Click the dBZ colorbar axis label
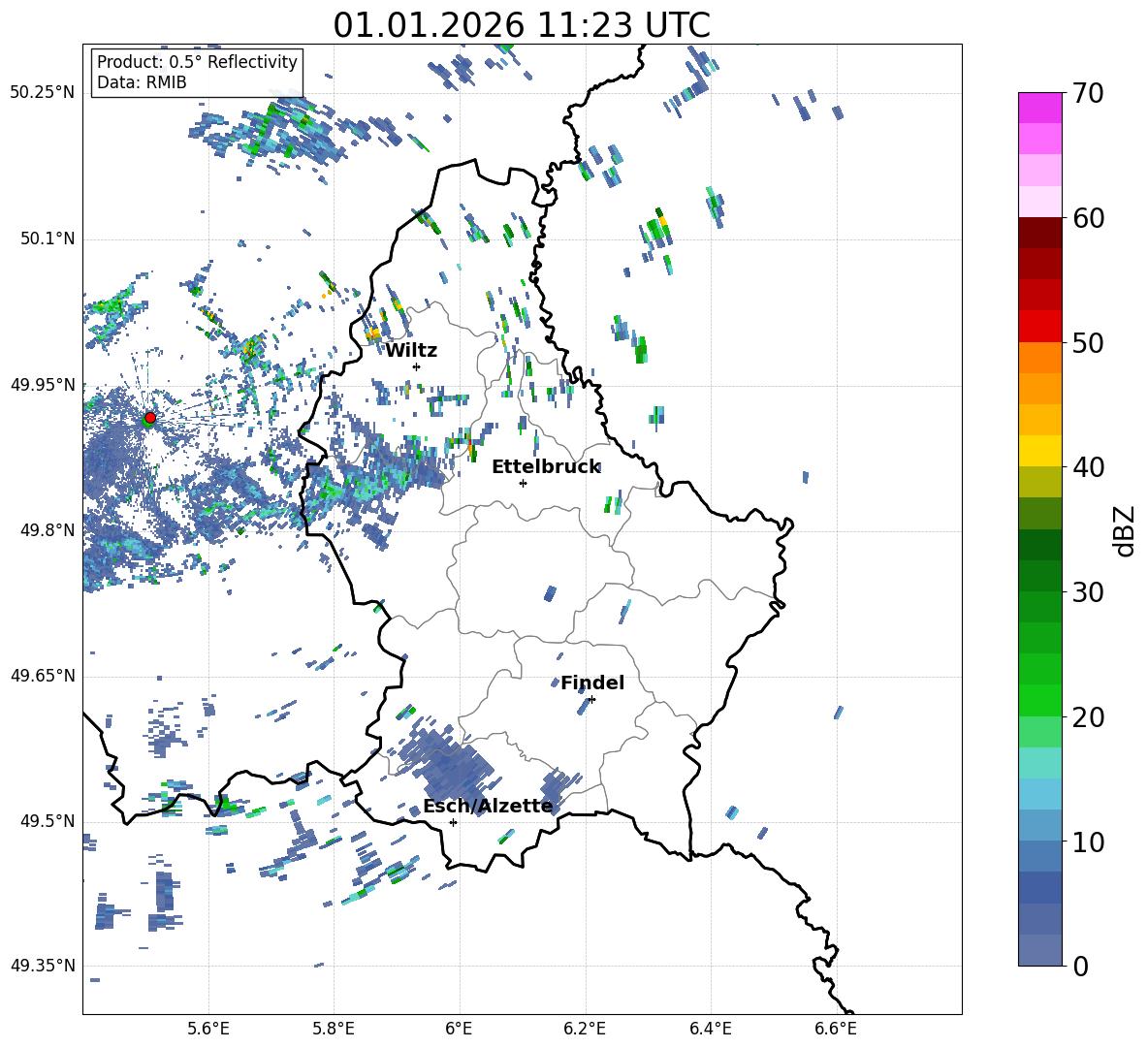The width and height of the screenshot is (1148, 1048). tap(1124, 530)
